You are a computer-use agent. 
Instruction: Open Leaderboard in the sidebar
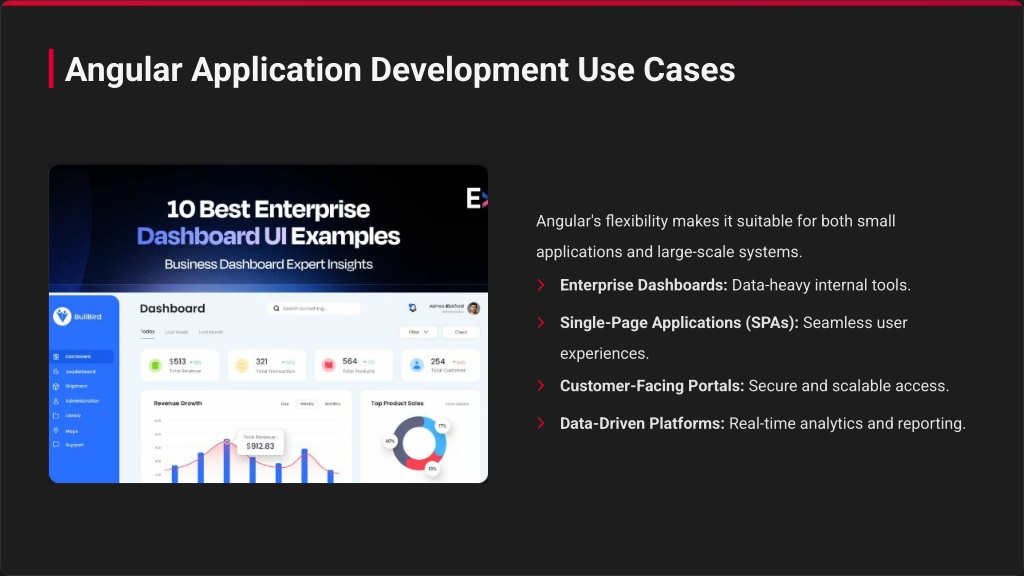pyautogui.click(x=80, y=371)
